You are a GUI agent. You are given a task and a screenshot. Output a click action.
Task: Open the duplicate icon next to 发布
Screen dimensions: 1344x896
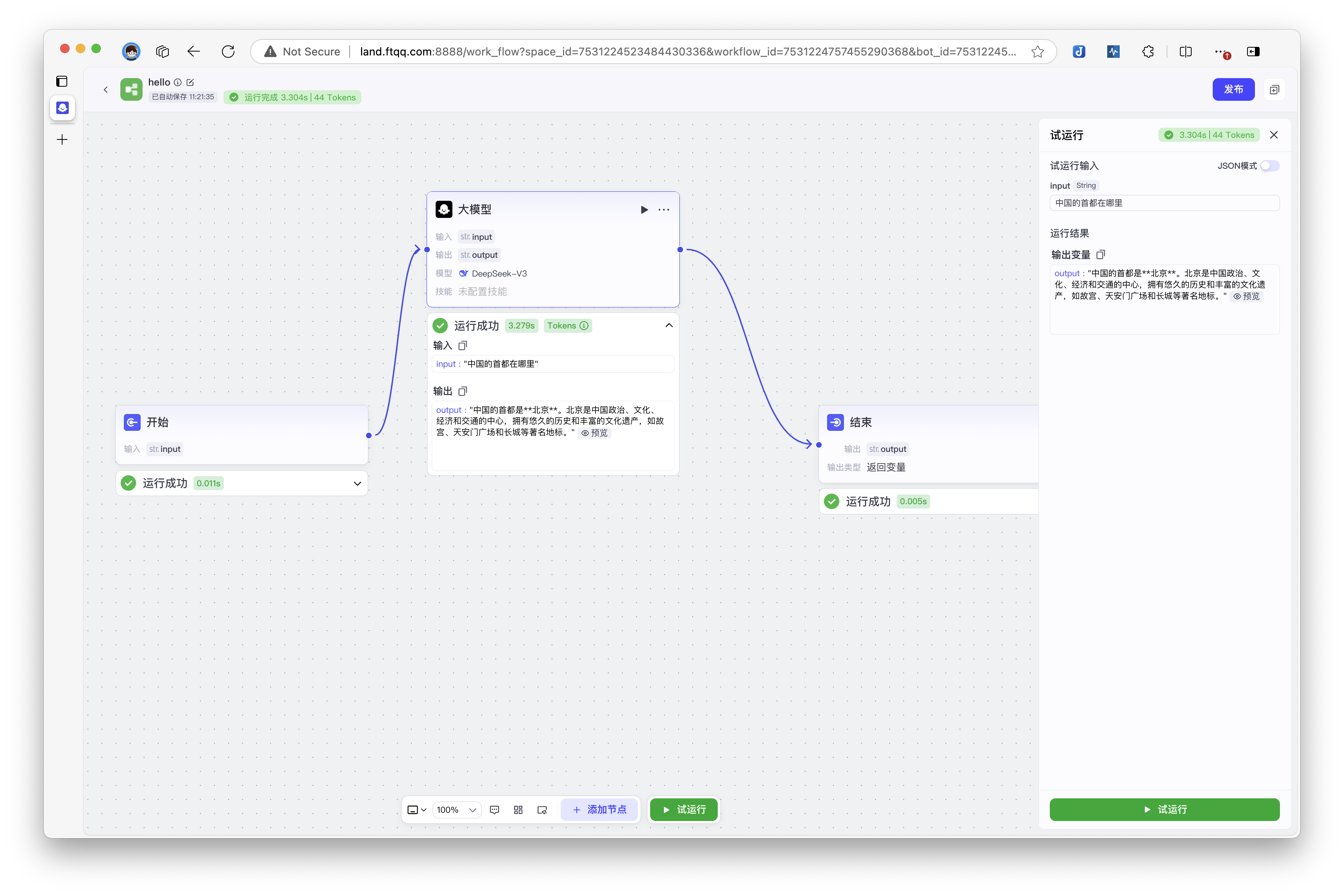coord(1274,90)
